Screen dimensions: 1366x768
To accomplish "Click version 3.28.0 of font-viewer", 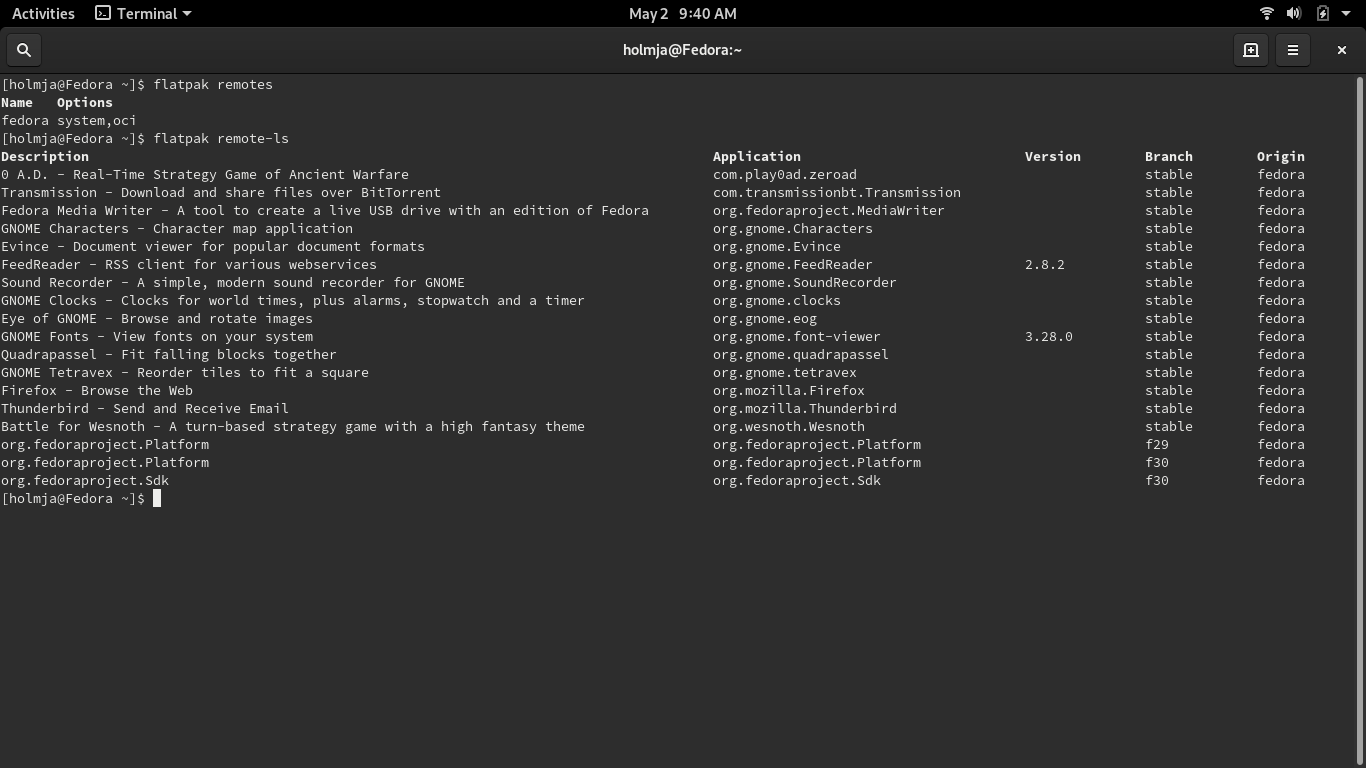I will (1049, 336).
